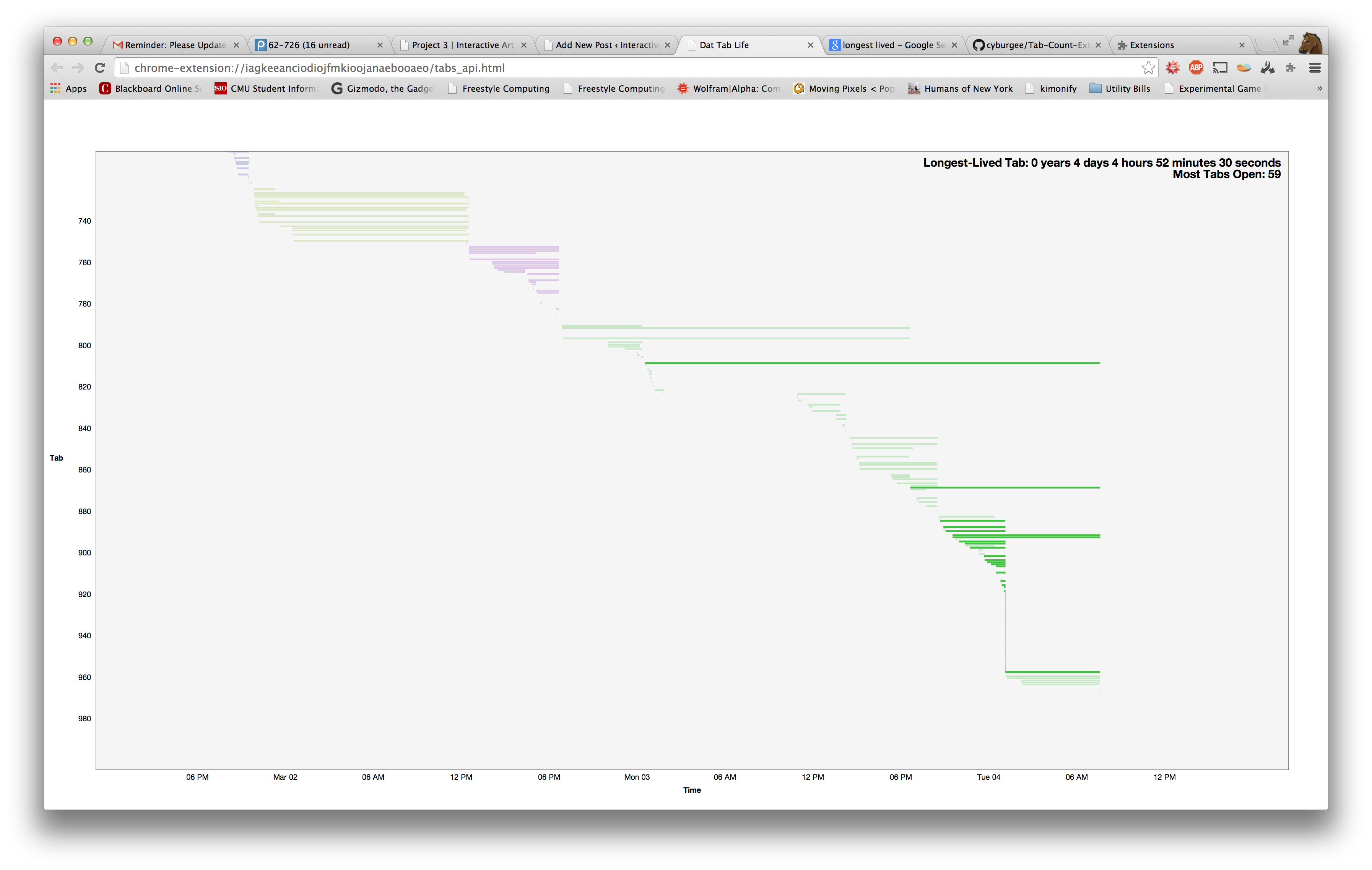Go forward with the forward arrow
Screen dimensions: 1372x870
pyautogui.click(x=78, y=68)
